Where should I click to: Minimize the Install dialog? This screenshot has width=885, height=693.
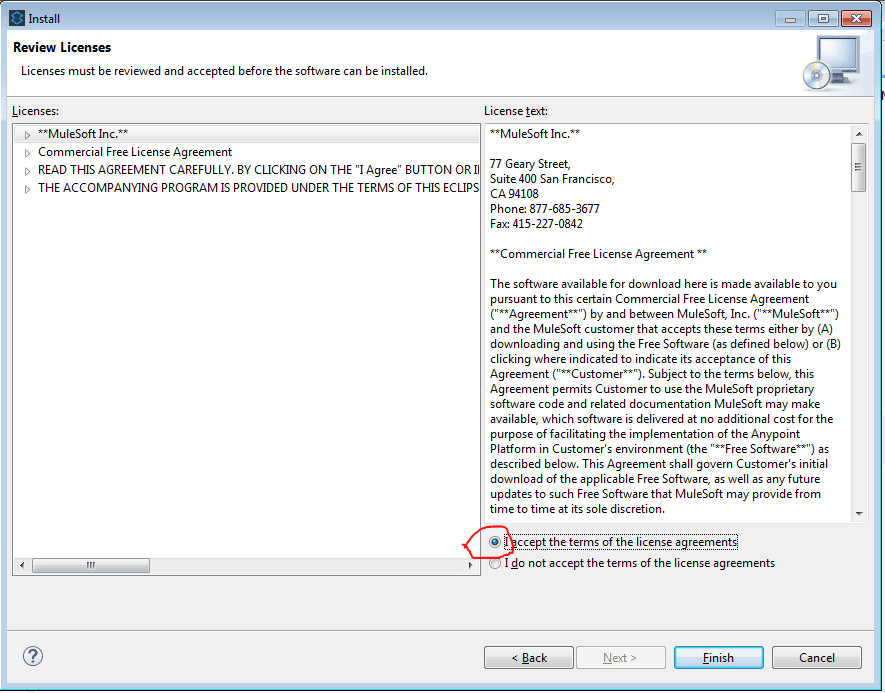[x=790, y=19]
